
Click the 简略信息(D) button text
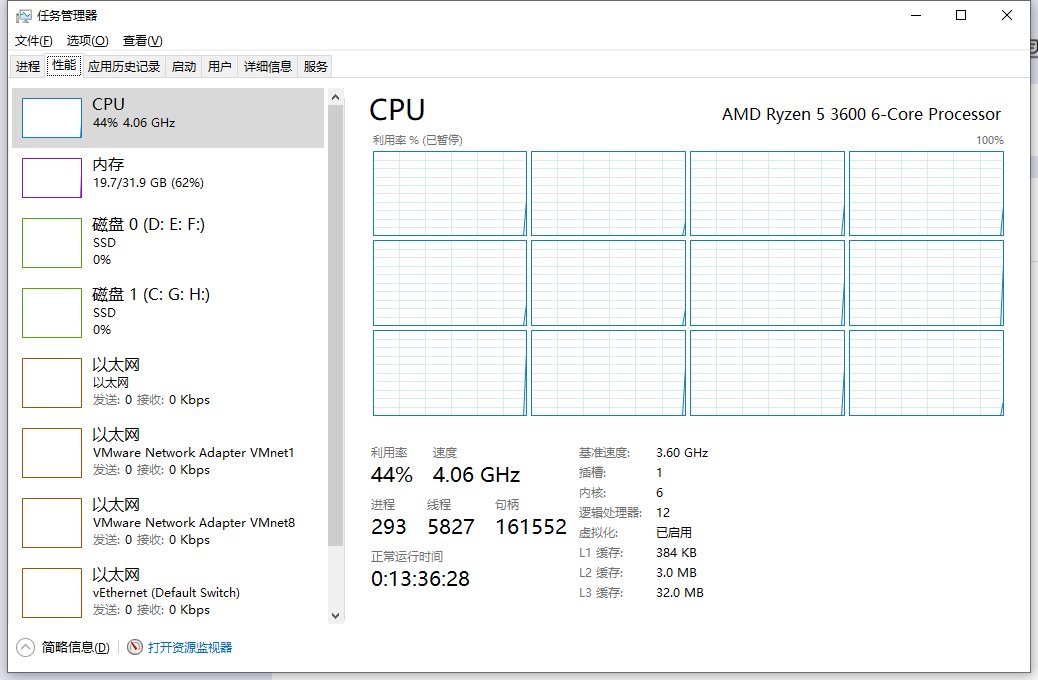76,648
